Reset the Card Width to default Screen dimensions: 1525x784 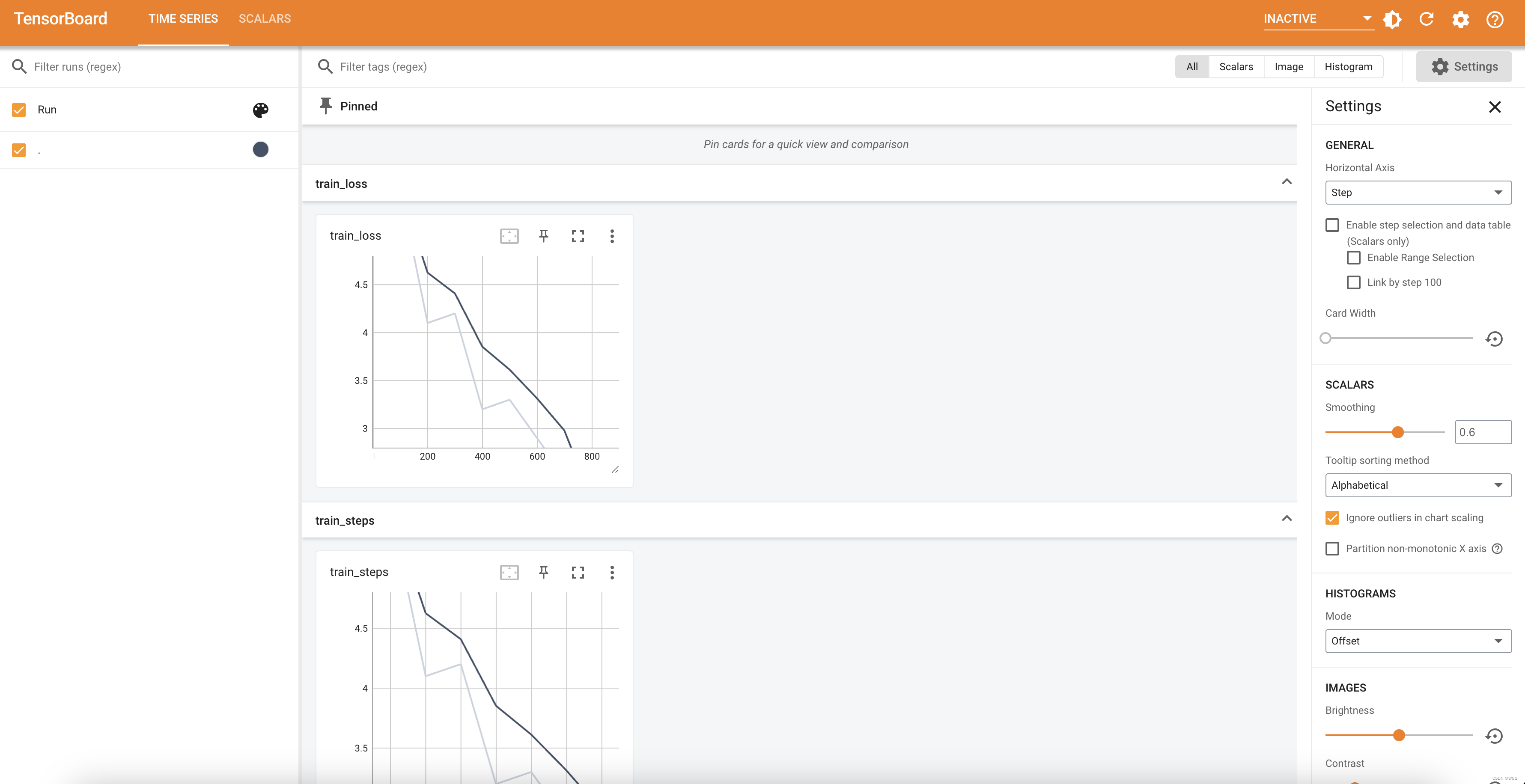coord(1494,339)
